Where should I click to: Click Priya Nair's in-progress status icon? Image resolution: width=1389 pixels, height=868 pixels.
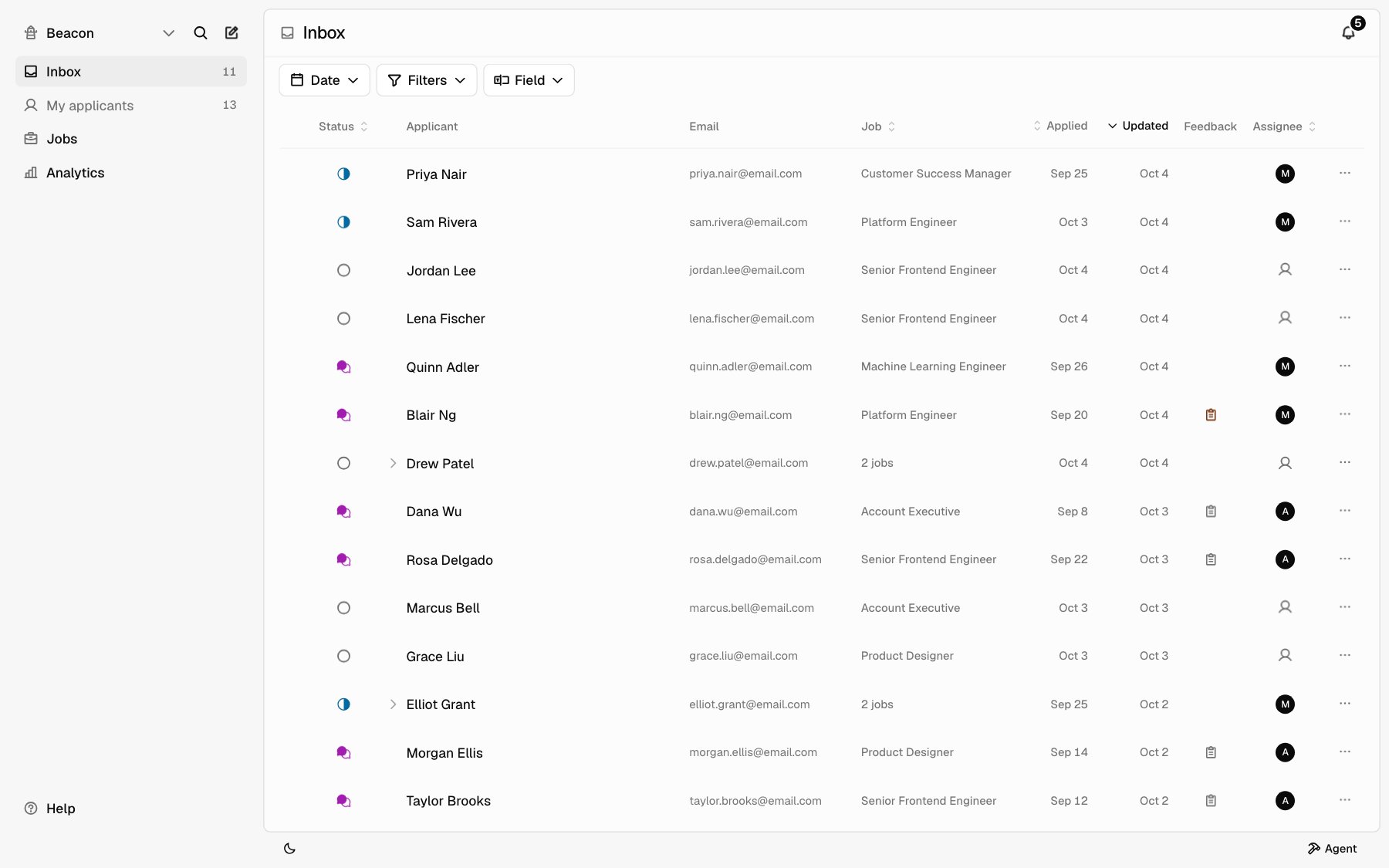(343, 174)
